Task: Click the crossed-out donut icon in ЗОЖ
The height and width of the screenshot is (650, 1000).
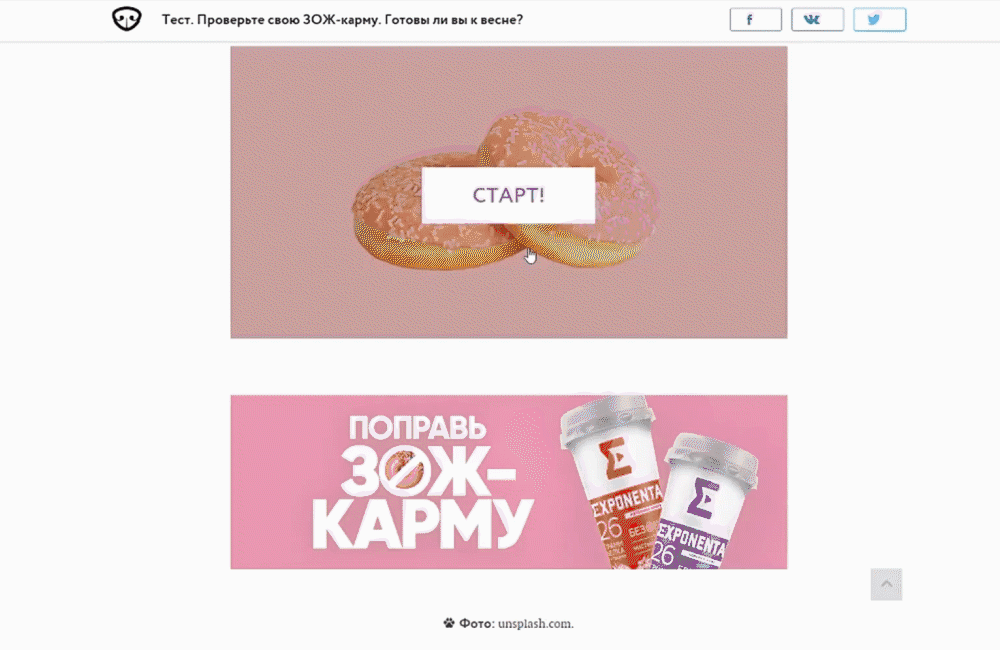Action: (x=404, y=471)
